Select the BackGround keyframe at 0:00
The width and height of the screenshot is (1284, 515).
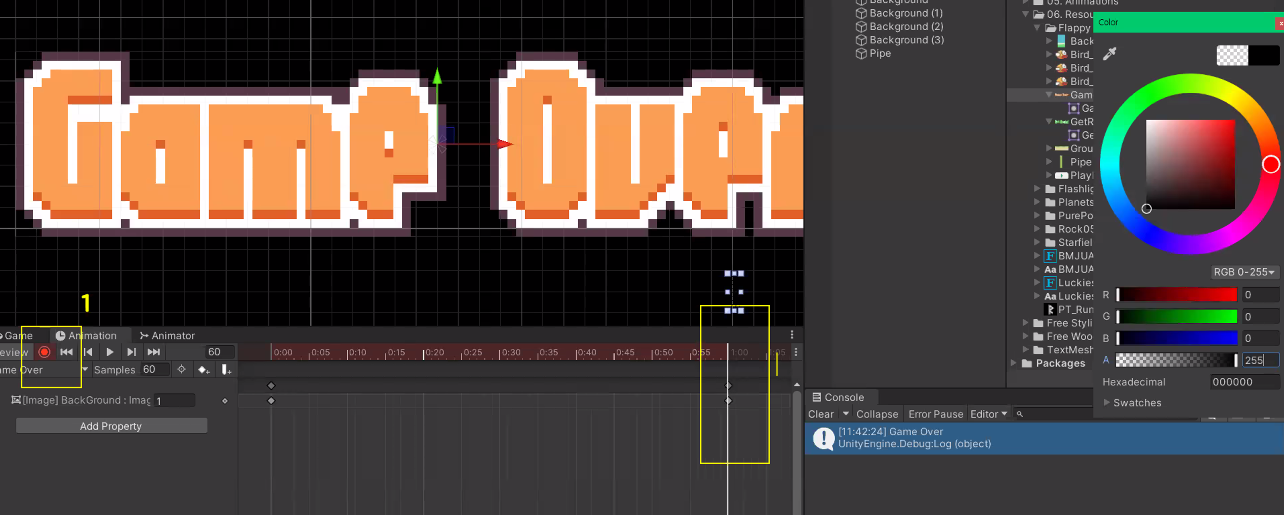(x=271, y=400)
